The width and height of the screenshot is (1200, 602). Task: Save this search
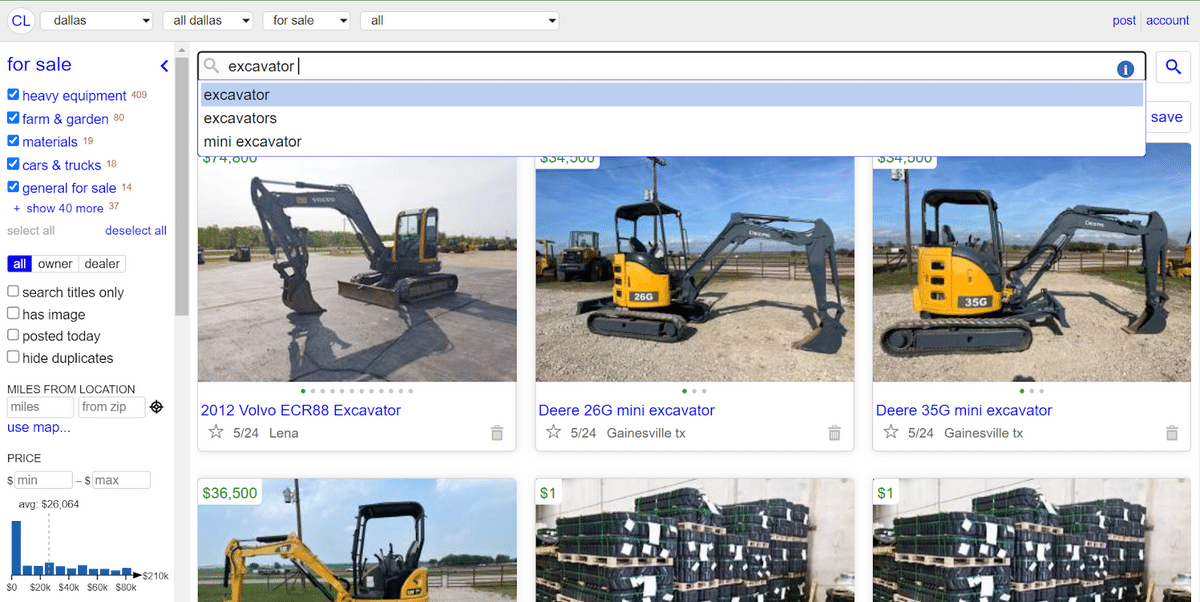(x=1166, y=117)
